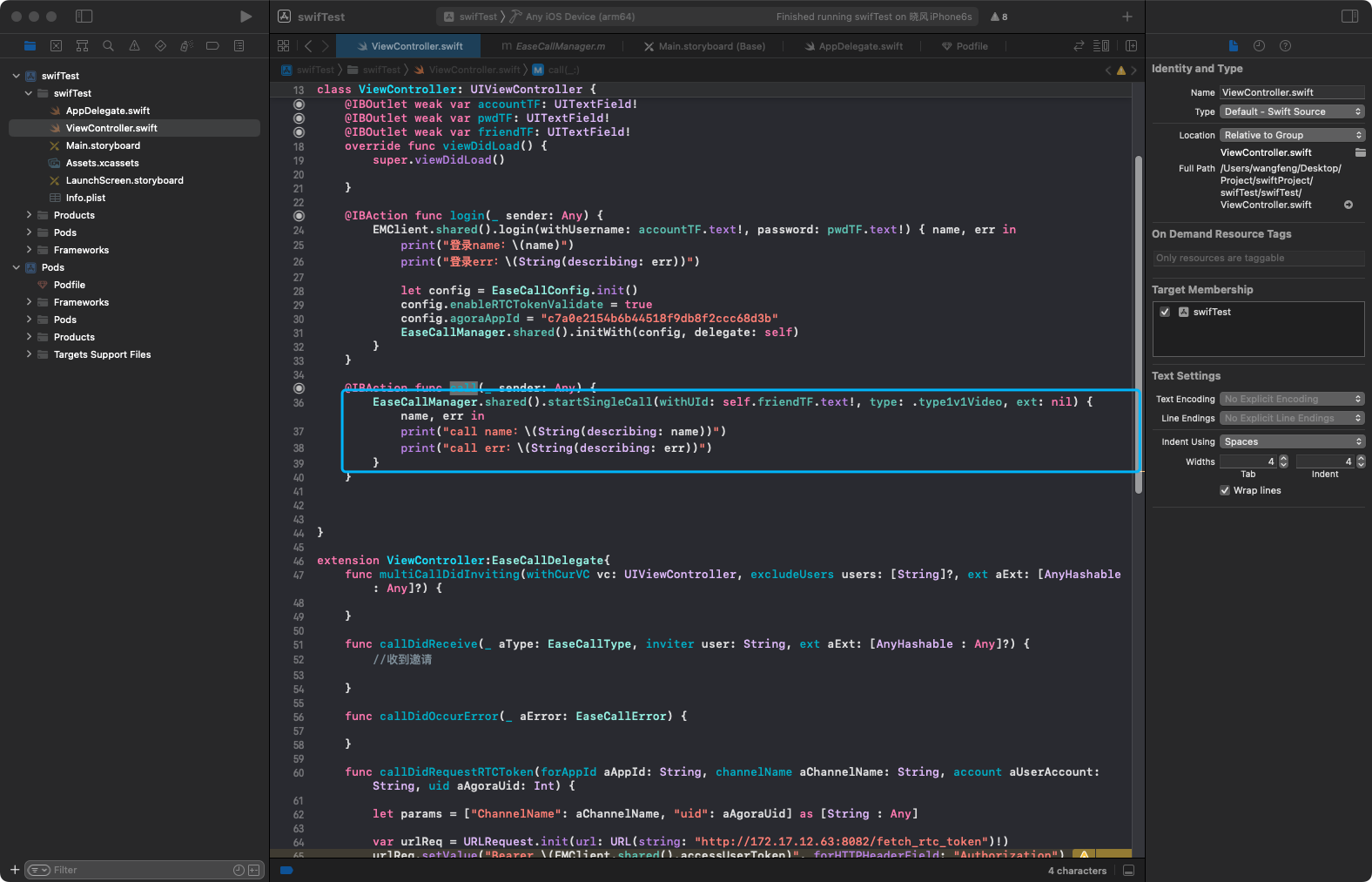The image size is (1372, 882).
Task: Open the Breakpoint navigator icon
Action: 212,46
